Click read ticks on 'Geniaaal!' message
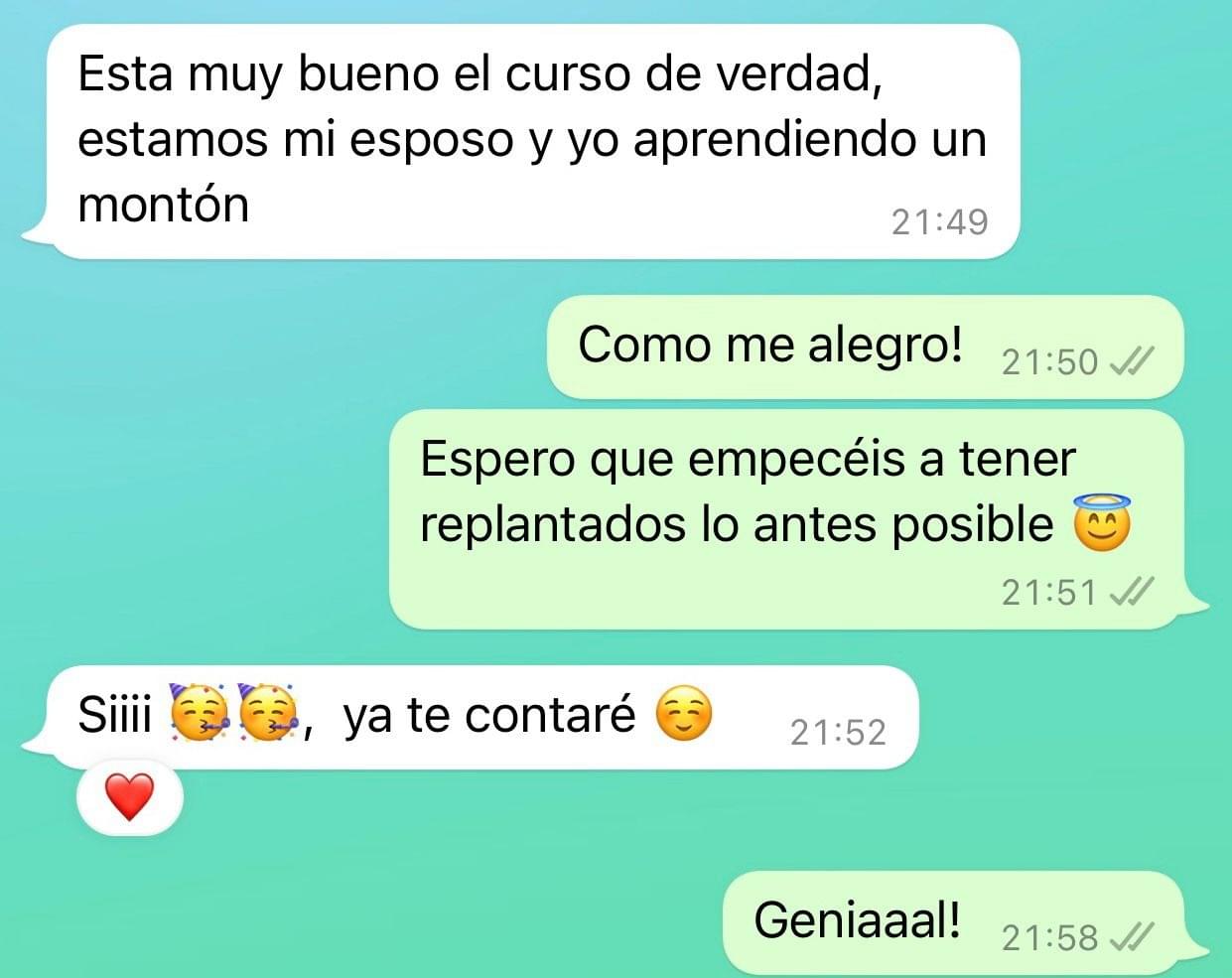This screenshot has height=978, width=1232. (1131, 936)
